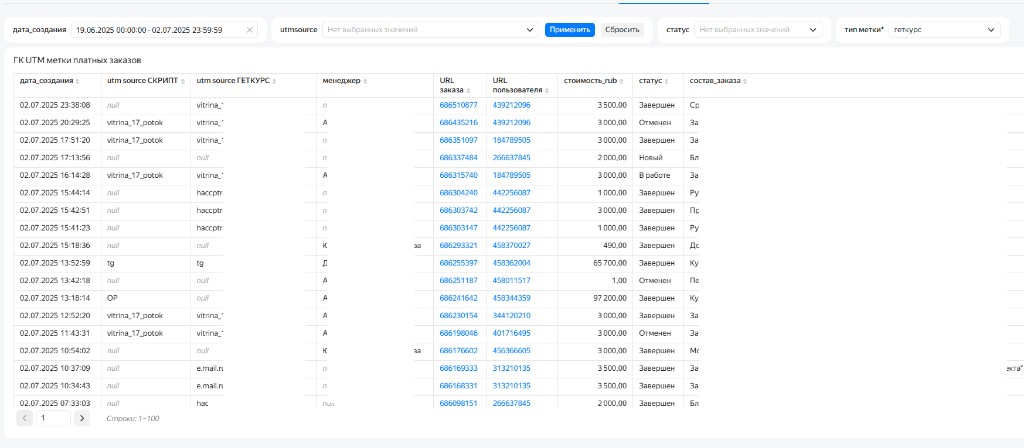Screen dimensions: 1024x448
Task: Open order link 686198046
Action: point(458,333)
